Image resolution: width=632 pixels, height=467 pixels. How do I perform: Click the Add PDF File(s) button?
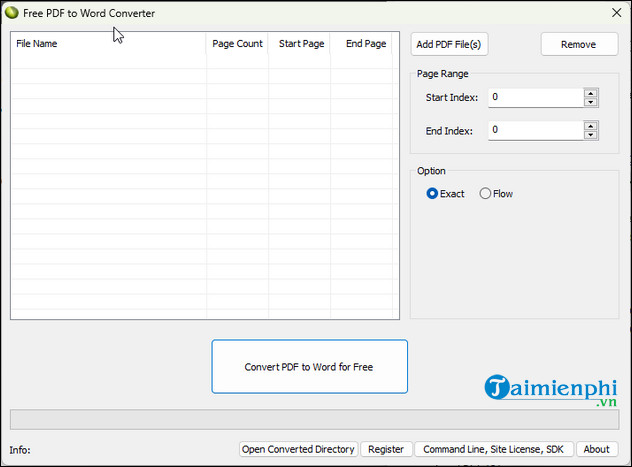pos(449,44)
